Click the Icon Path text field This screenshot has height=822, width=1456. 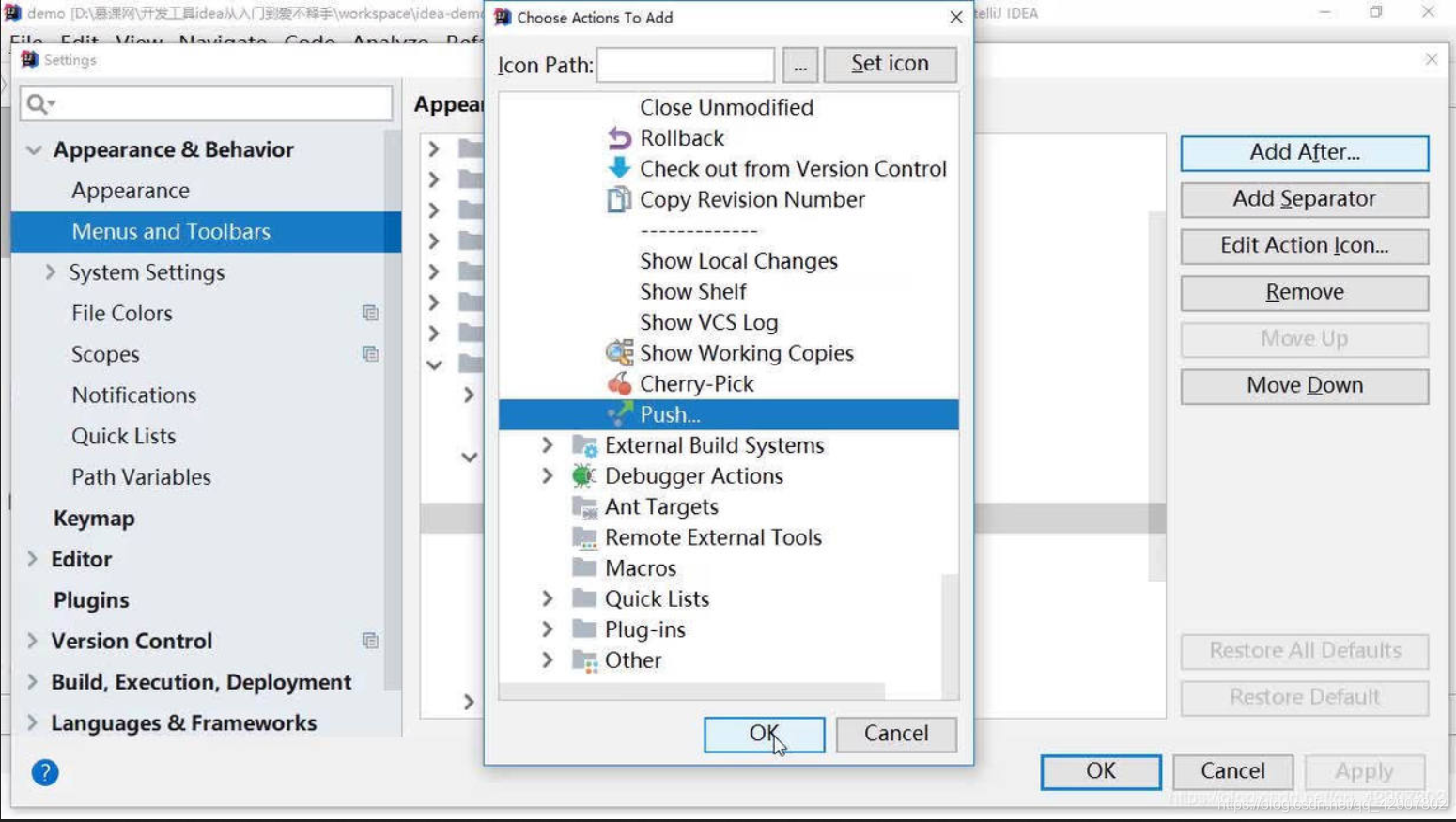click(x=686, y=65)
